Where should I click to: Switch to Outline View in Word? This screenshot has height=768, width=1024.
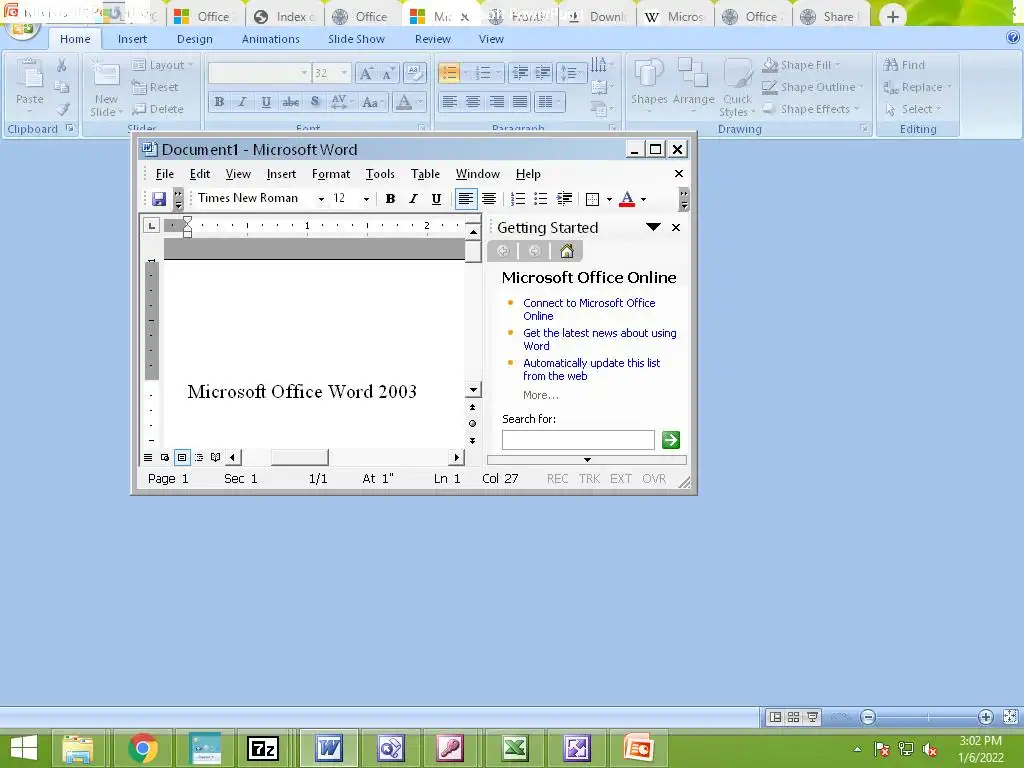pyautogui.click(x=199, y=457)
